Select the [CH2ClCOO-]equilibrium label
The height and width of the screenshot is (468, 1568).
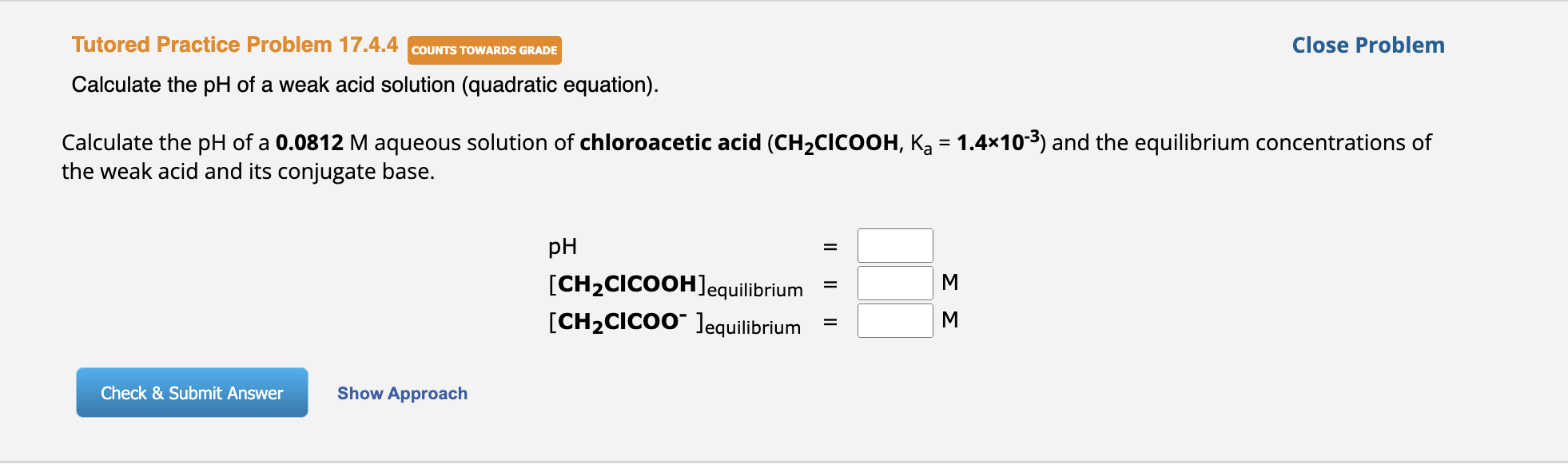coord(674,321)
